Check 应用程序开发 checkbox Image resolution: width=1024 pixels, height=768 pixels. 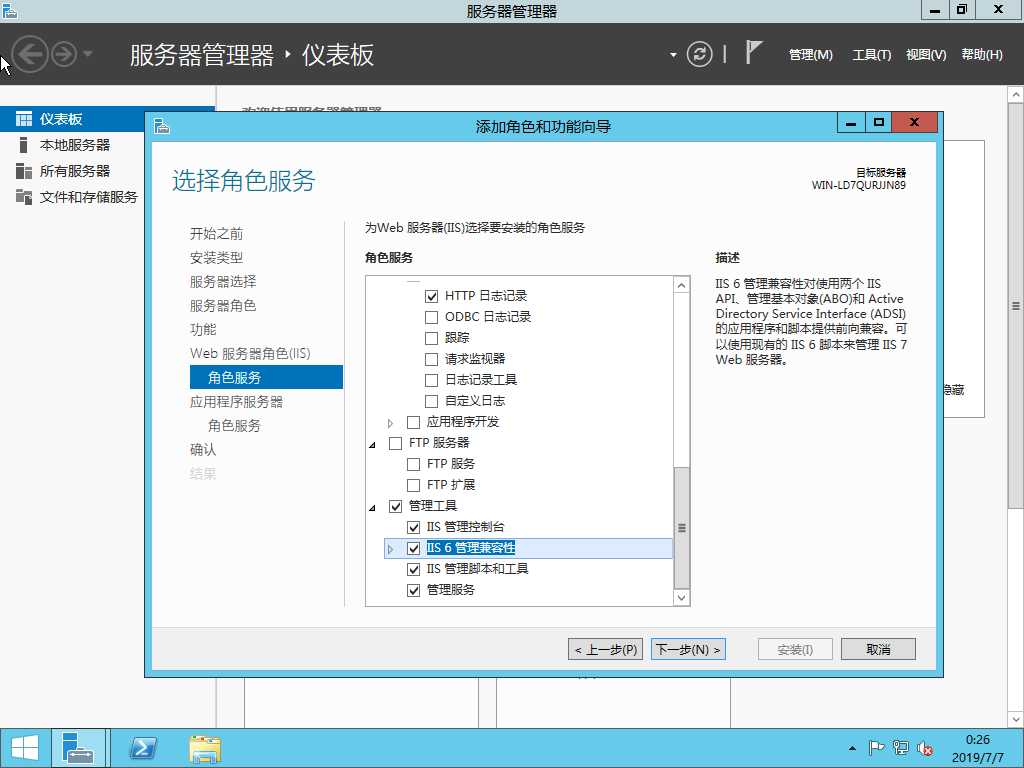(x=413, y=423)
